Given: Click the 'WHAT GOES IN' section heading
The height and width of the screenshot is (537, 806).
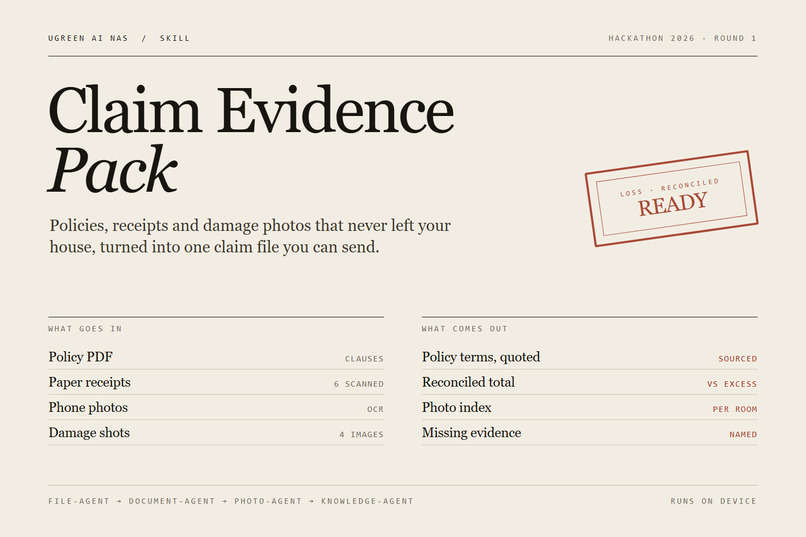Looking at the screenshot, I should click(85, 329).
